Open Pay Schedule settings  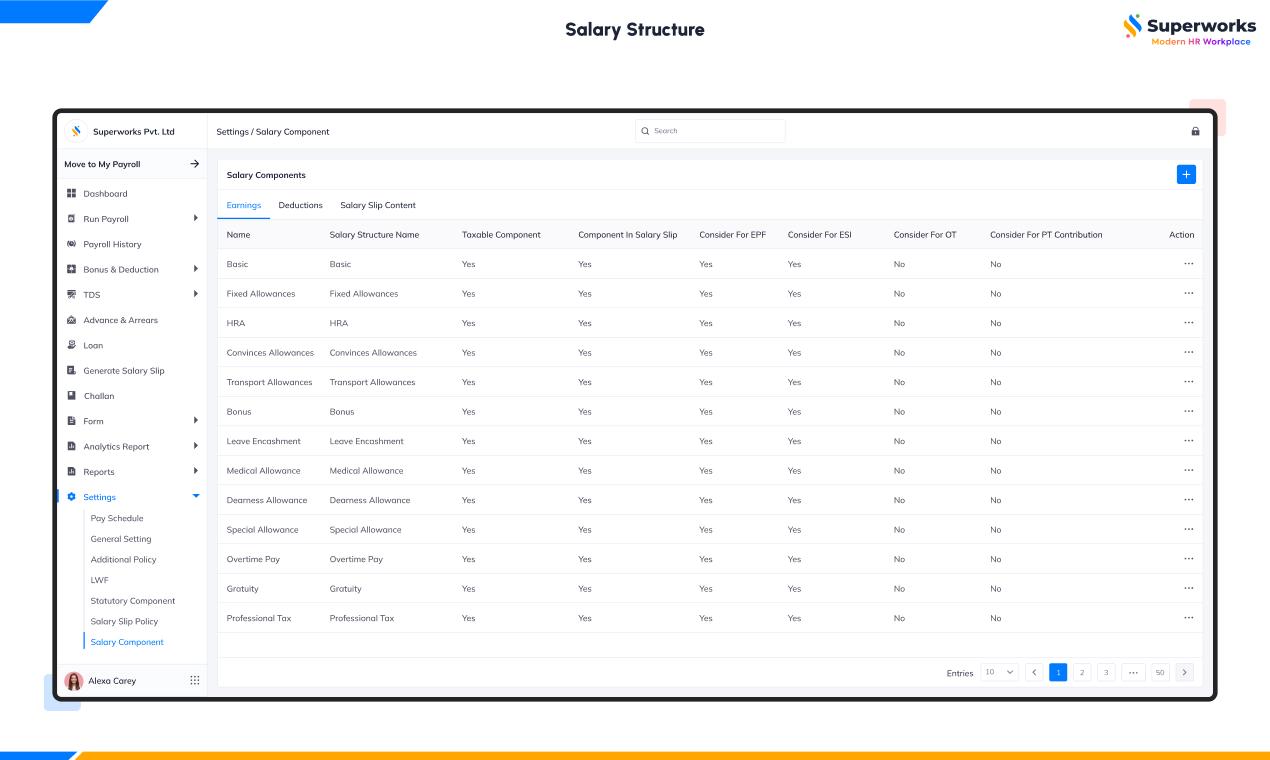pos(117,518)
